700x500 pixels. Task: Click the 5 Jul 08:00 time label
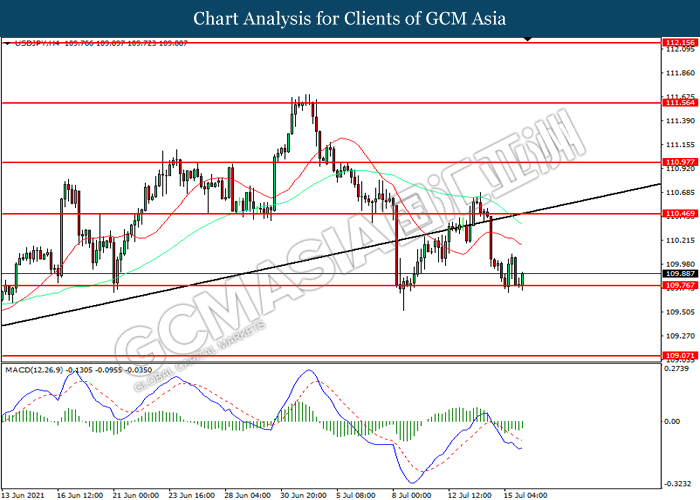[x=358, y=495]
